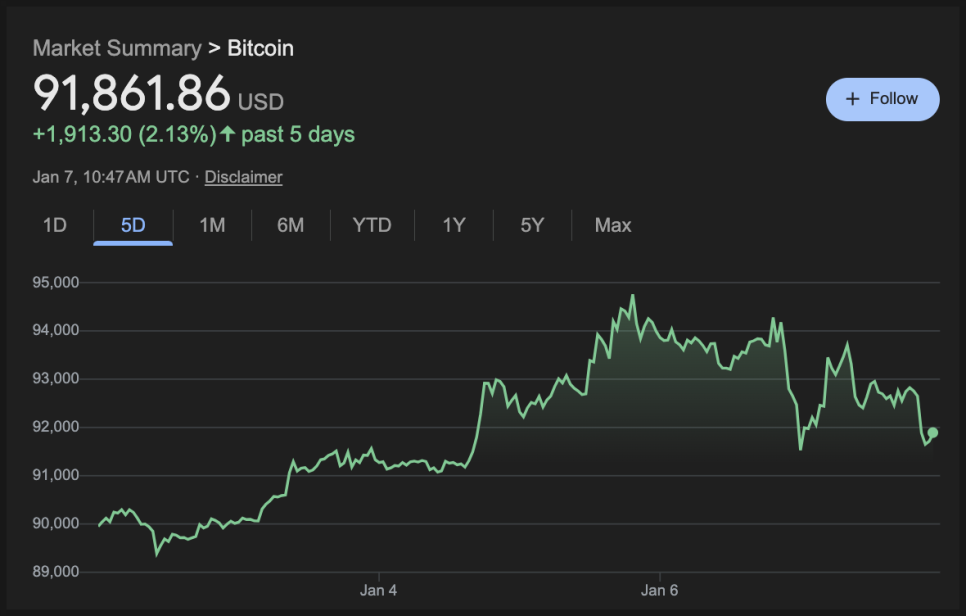Switch to the 1D time range tab
This screenshot has height=616, width=966.
[54, 225]
